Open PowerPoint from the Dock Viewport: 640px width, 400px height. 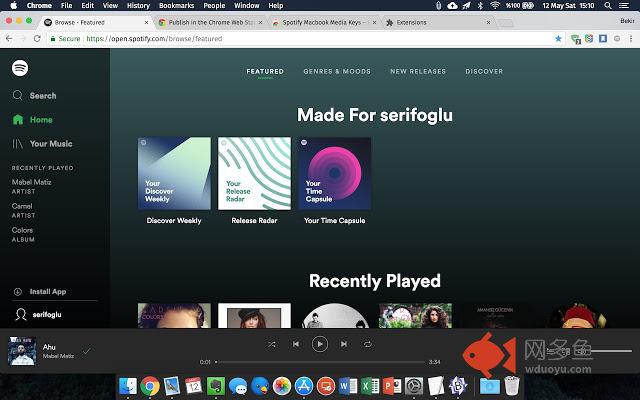pos(392,386)
